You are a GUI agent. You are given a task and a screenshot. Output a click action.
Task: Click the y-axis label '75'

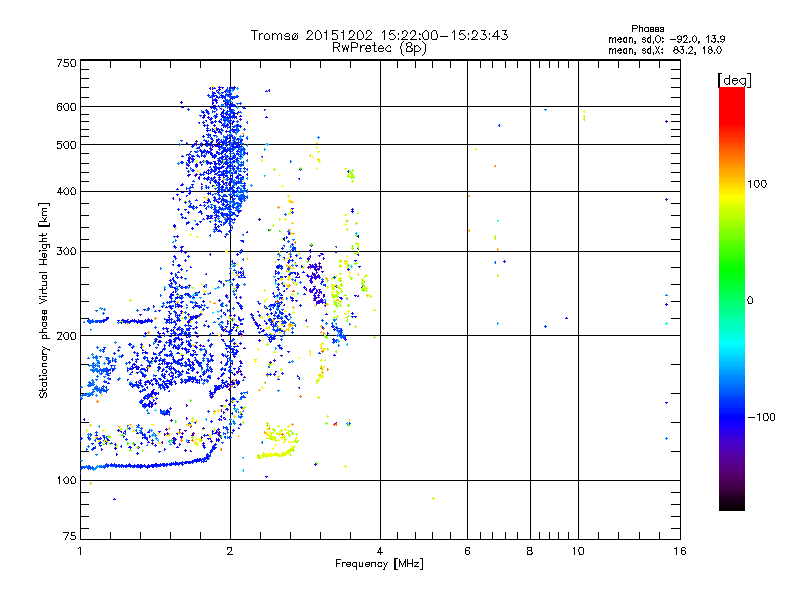pos(70,536)
